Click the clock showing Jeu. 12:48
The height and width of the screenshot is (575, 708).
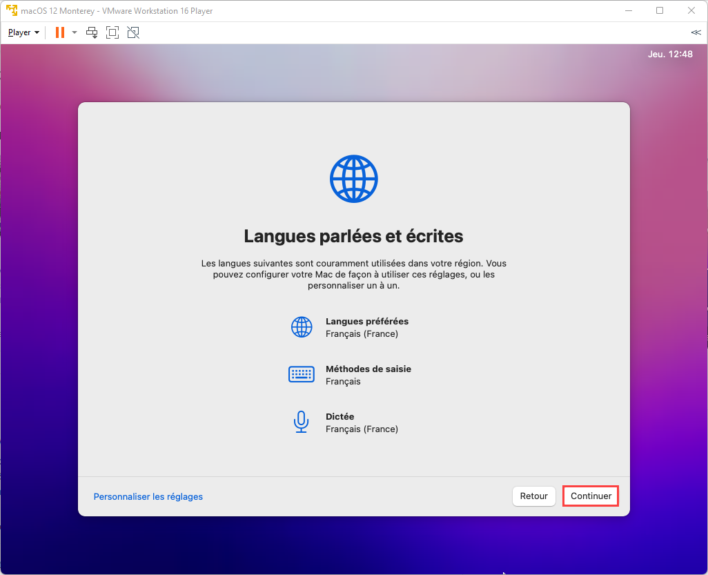[670, 54]
